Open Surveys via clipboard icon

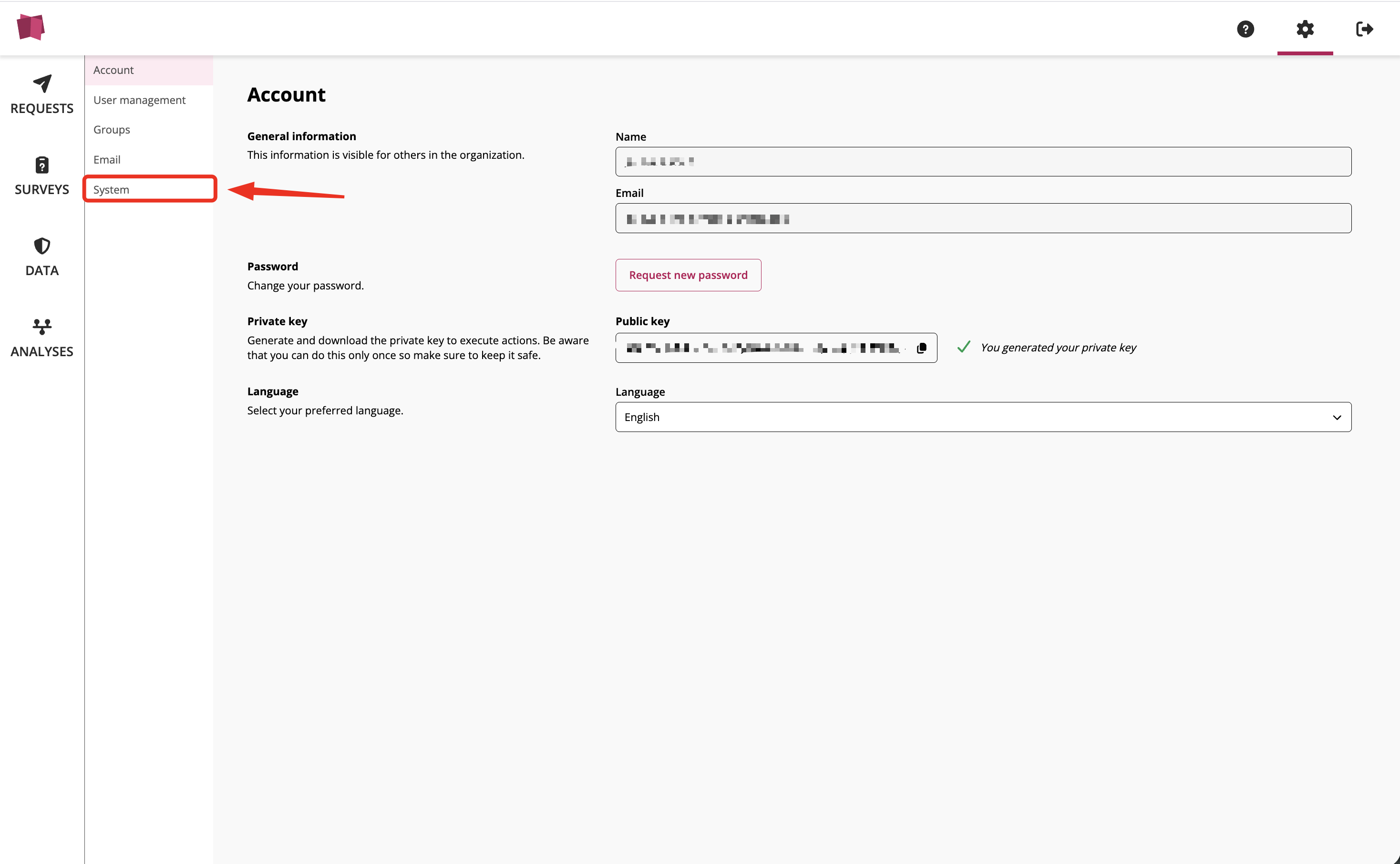click(41, 165)
